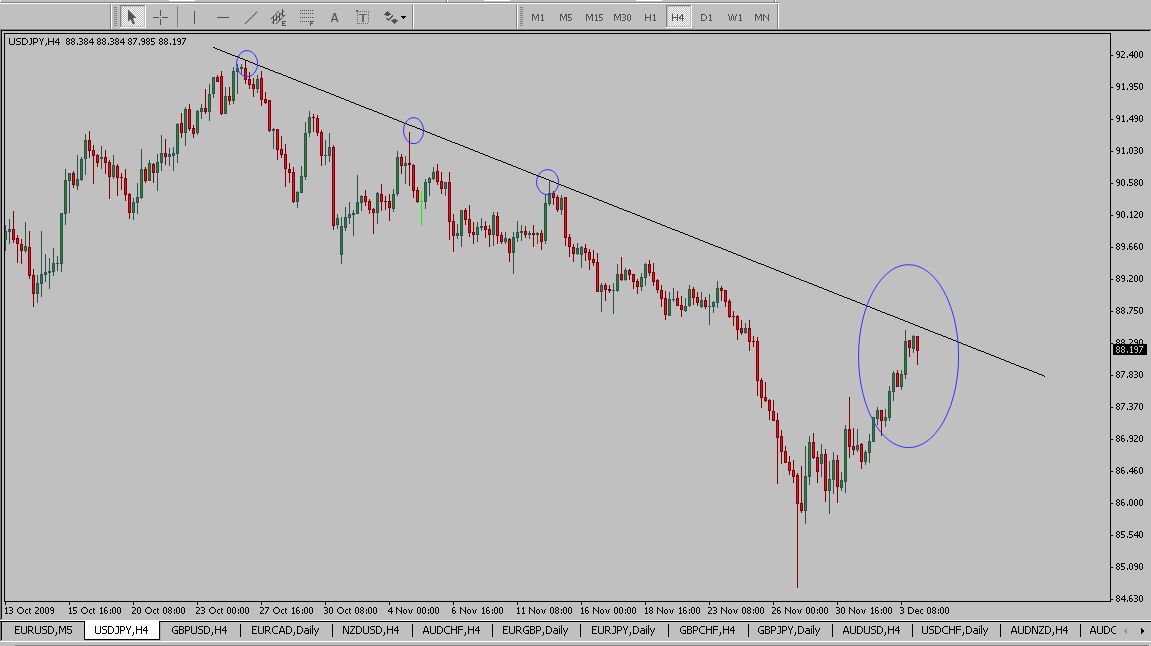
Task: Open the EURUSD,M5 chart tab
Action: click(43, 630)
